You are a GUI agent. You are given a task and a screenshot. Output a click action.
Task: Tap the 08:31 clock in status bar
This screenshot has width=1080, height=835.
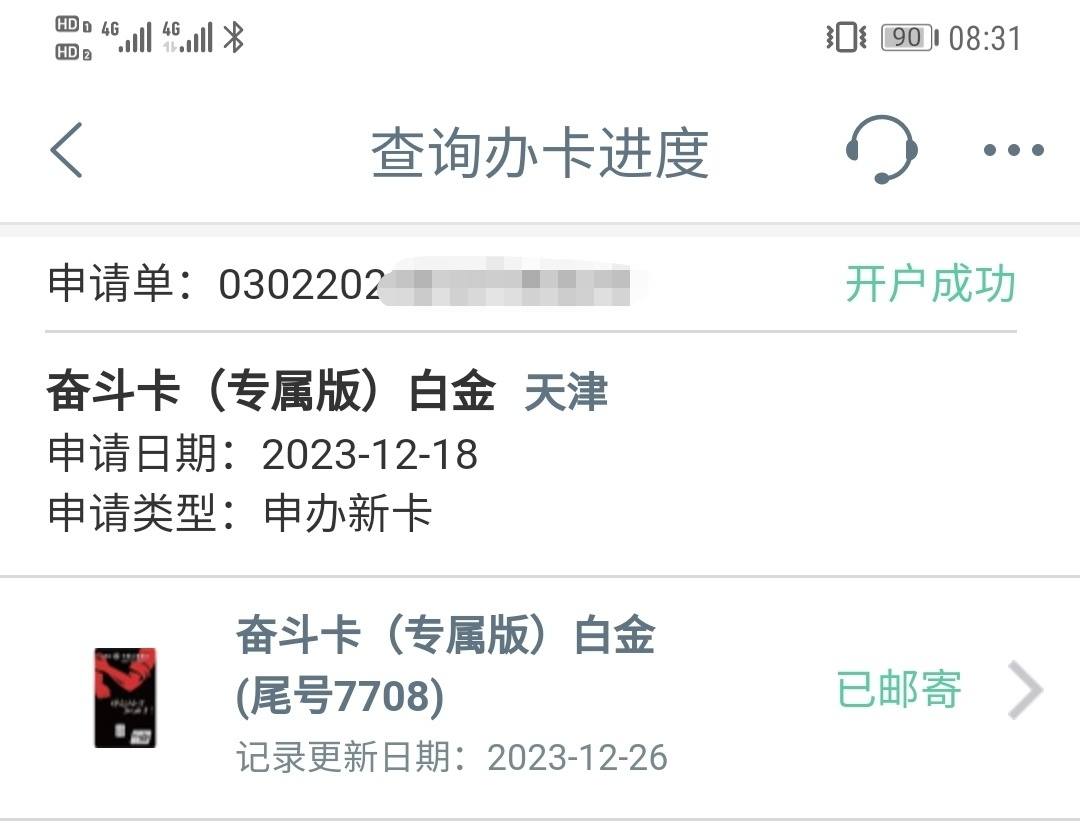tap(984, 39)
